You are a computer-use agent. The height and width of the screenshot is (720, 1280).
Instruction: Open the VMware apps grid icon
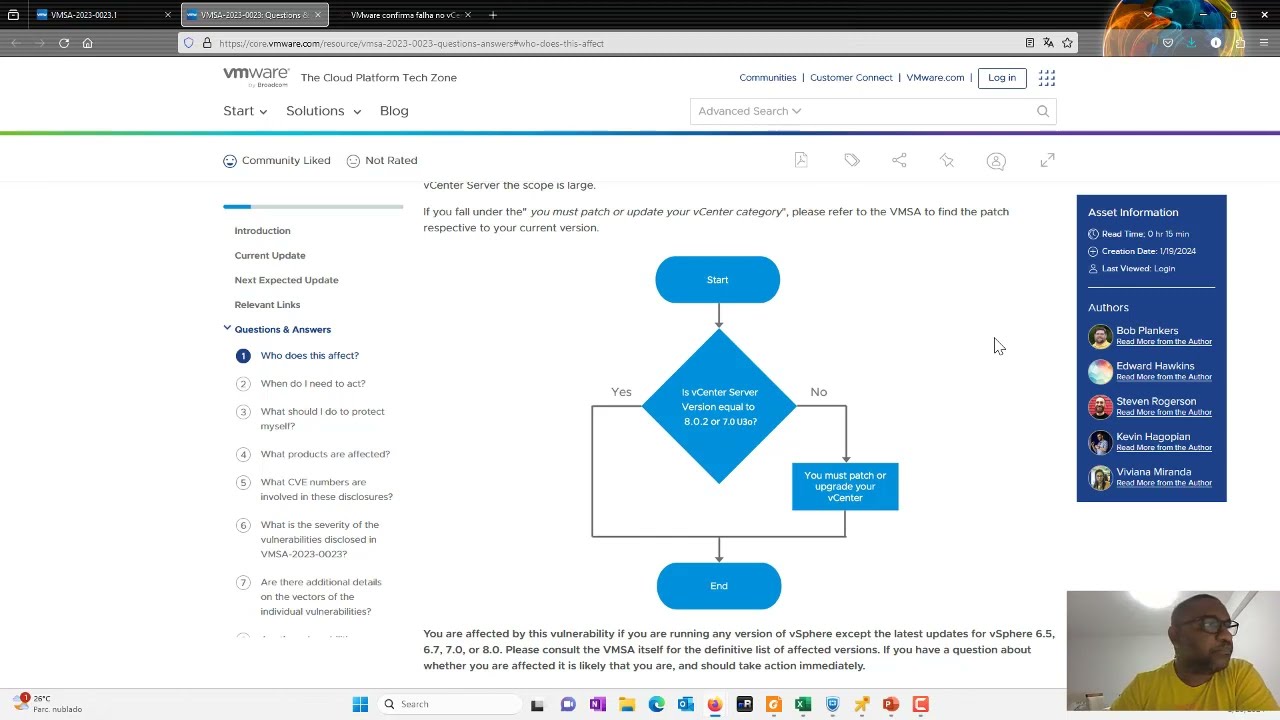pyautogui.click(x=1047, y=78)
